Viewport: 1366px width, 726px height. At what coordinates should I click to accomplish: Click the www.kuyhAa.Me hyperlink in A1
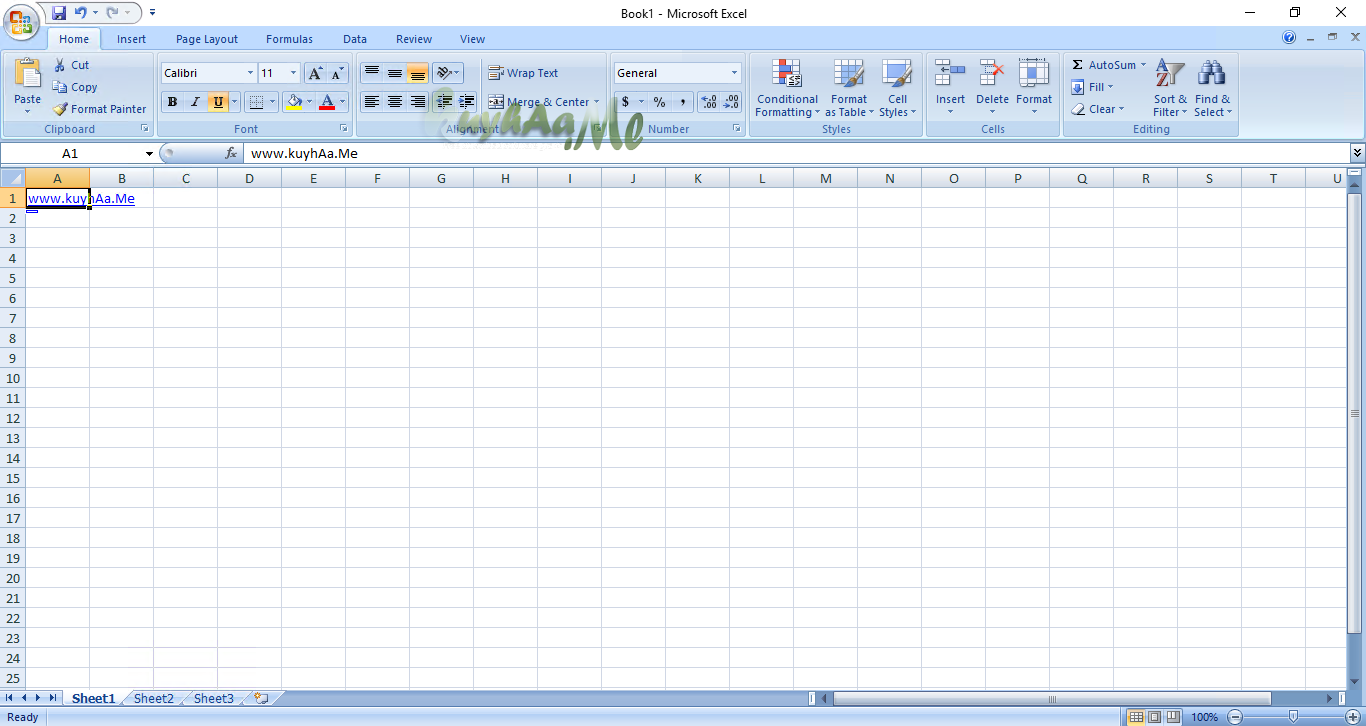pyautogui.click(x=81, y=198)
